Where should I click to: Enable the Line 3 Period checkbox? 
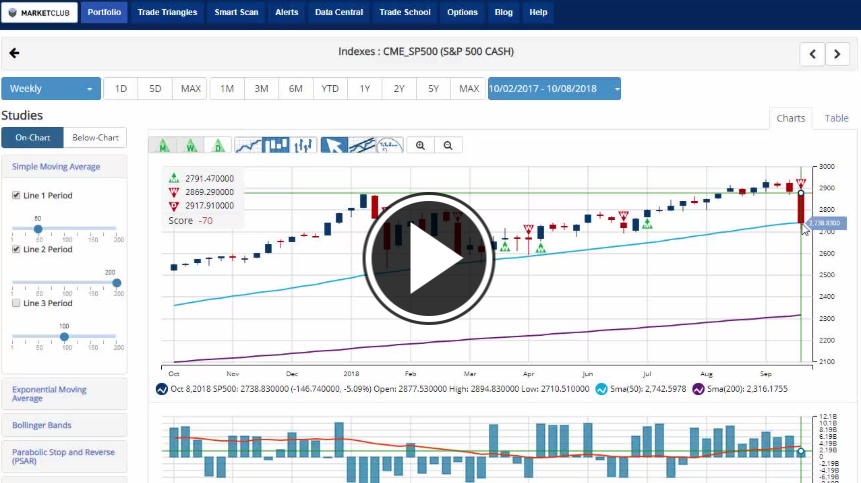coord(15,303)
